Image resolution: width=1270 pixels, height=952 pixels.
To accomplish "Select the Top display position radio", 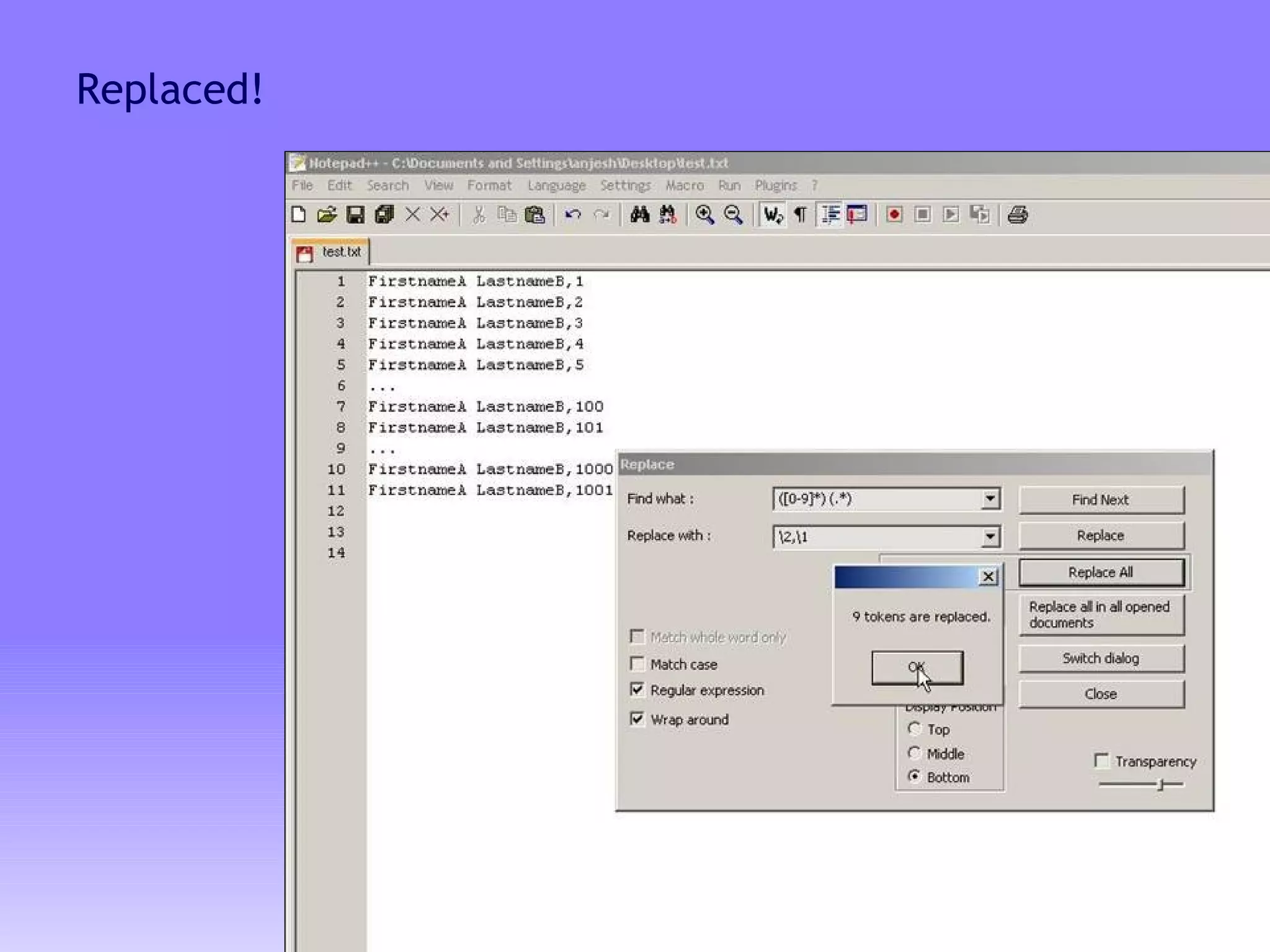I will click(x=914, y=729).
